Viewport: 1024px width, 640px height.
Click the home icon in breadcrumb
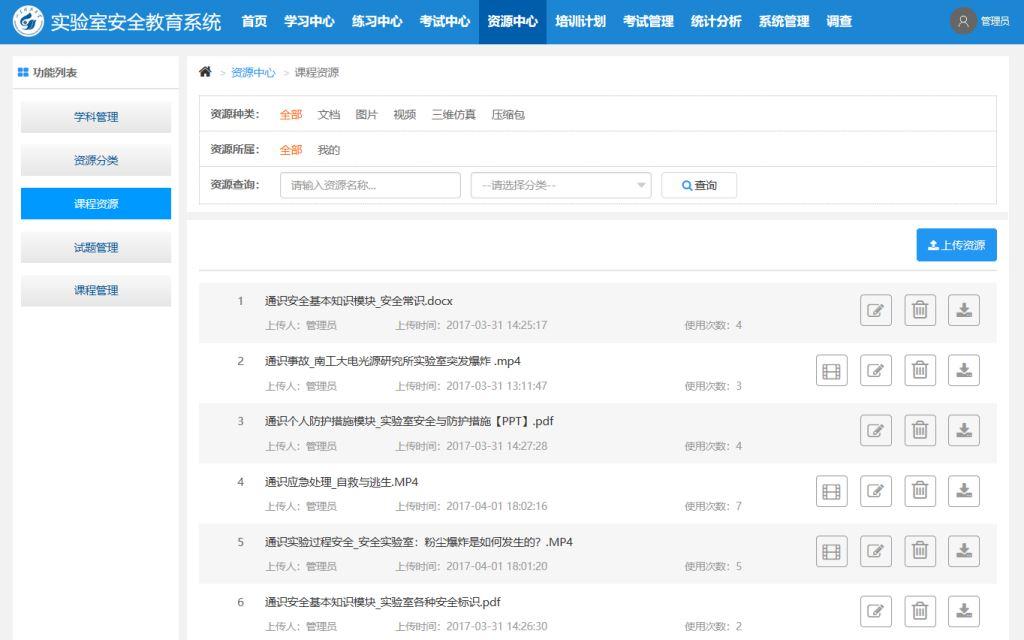click(x=206, y=72)
